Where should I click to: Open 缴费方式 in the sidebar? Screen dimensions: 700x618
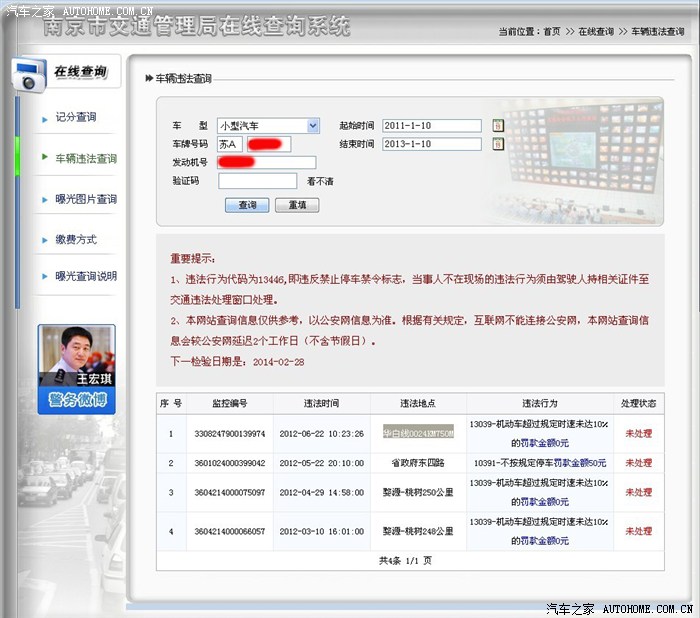click(76, 240)
